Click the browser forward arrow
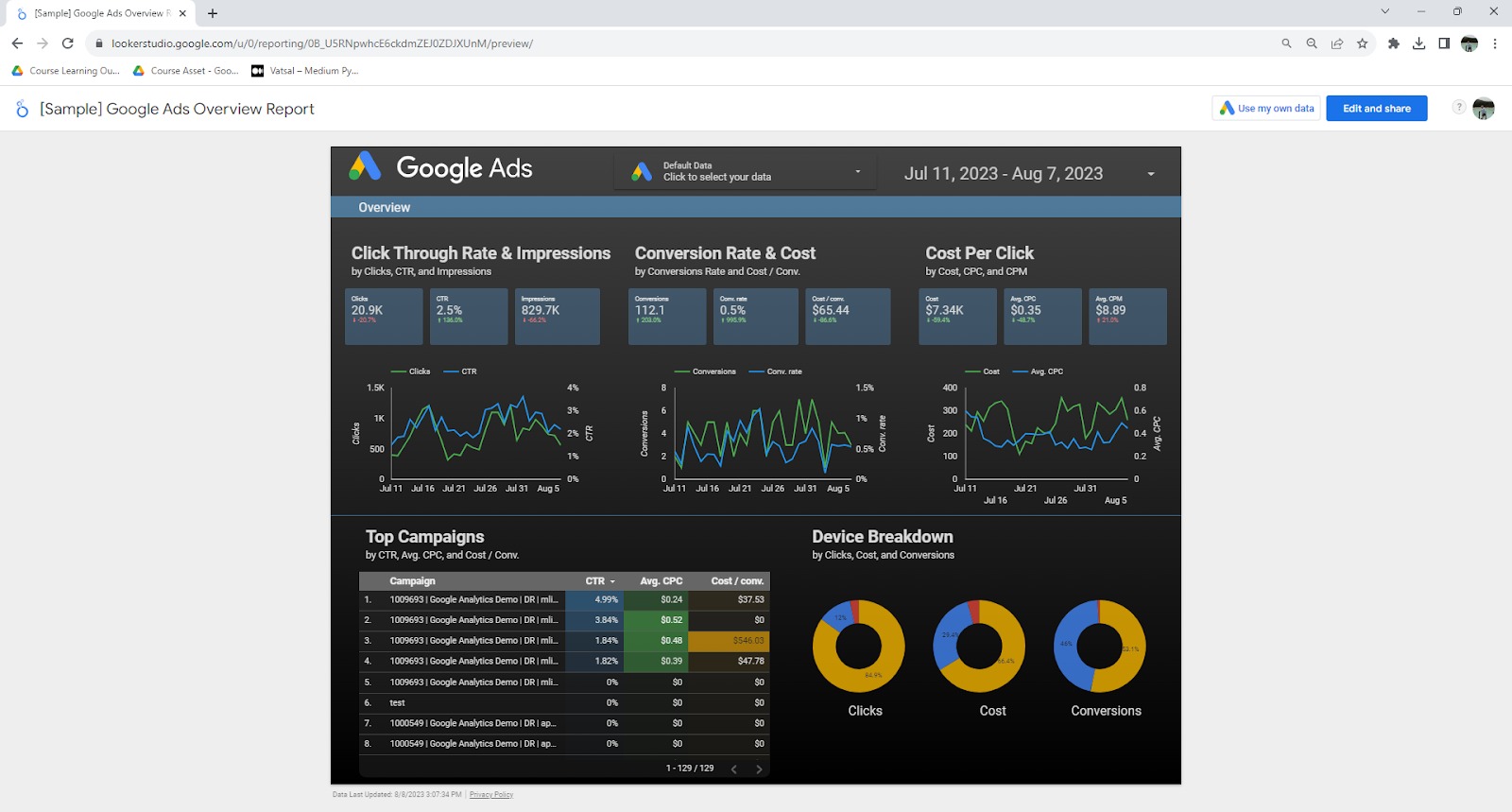The image size is (1512, 812). pos(43,43)
